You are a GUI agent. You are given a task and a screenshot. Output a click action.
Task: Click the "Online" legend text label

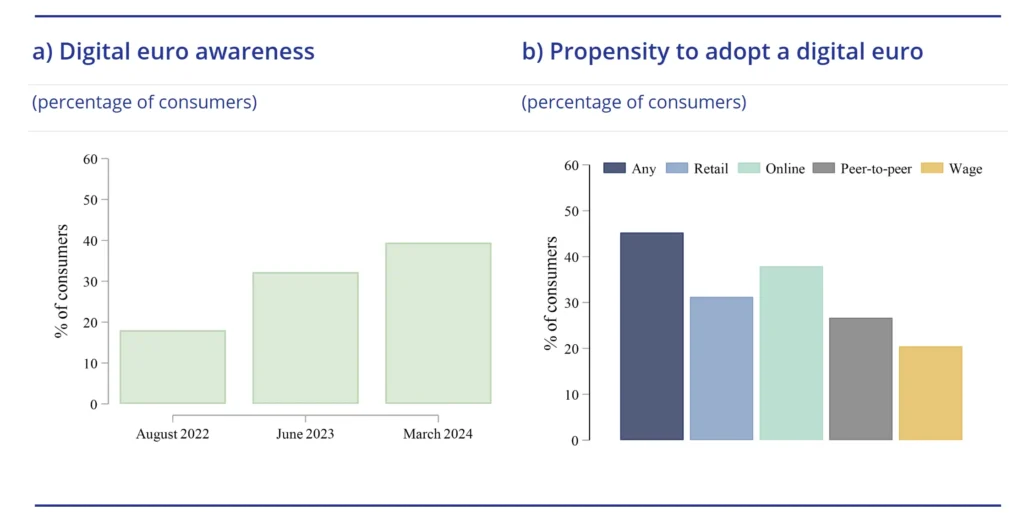tap(785, 169)
